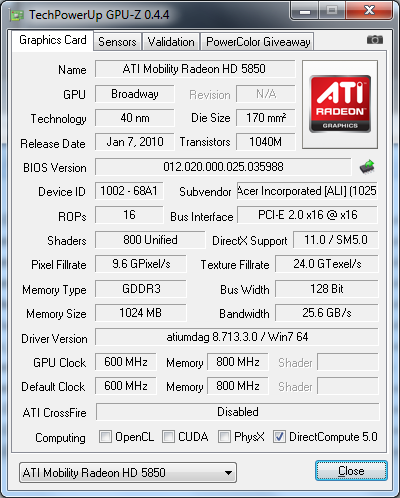Click the Bandwidth value 25.6 GB/s
The image size is (400, 498).
pos(327,313)
